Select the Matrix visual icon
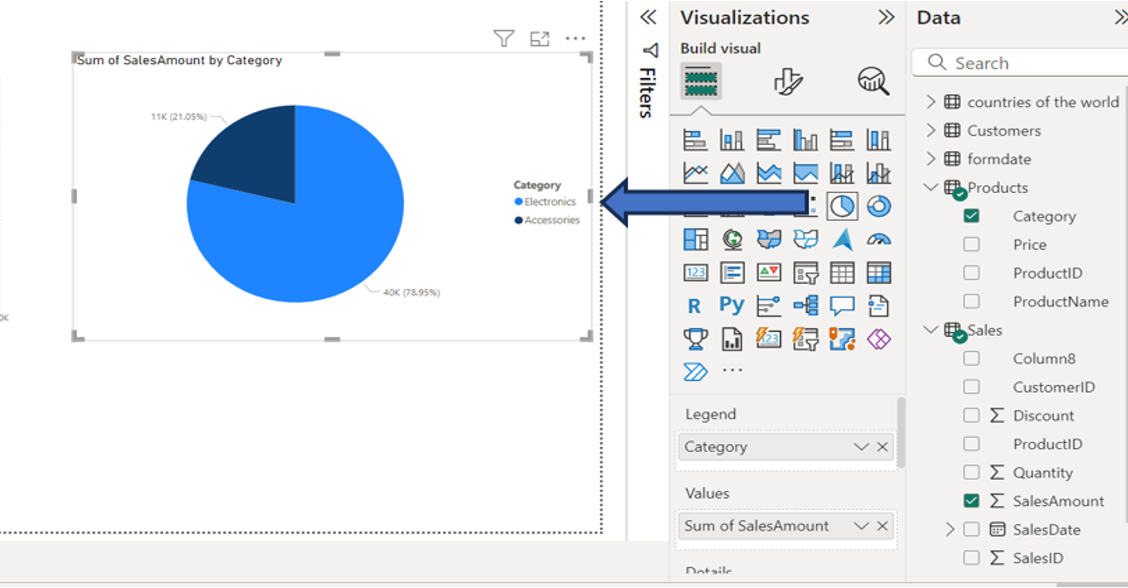 click(x=879, y=271)
